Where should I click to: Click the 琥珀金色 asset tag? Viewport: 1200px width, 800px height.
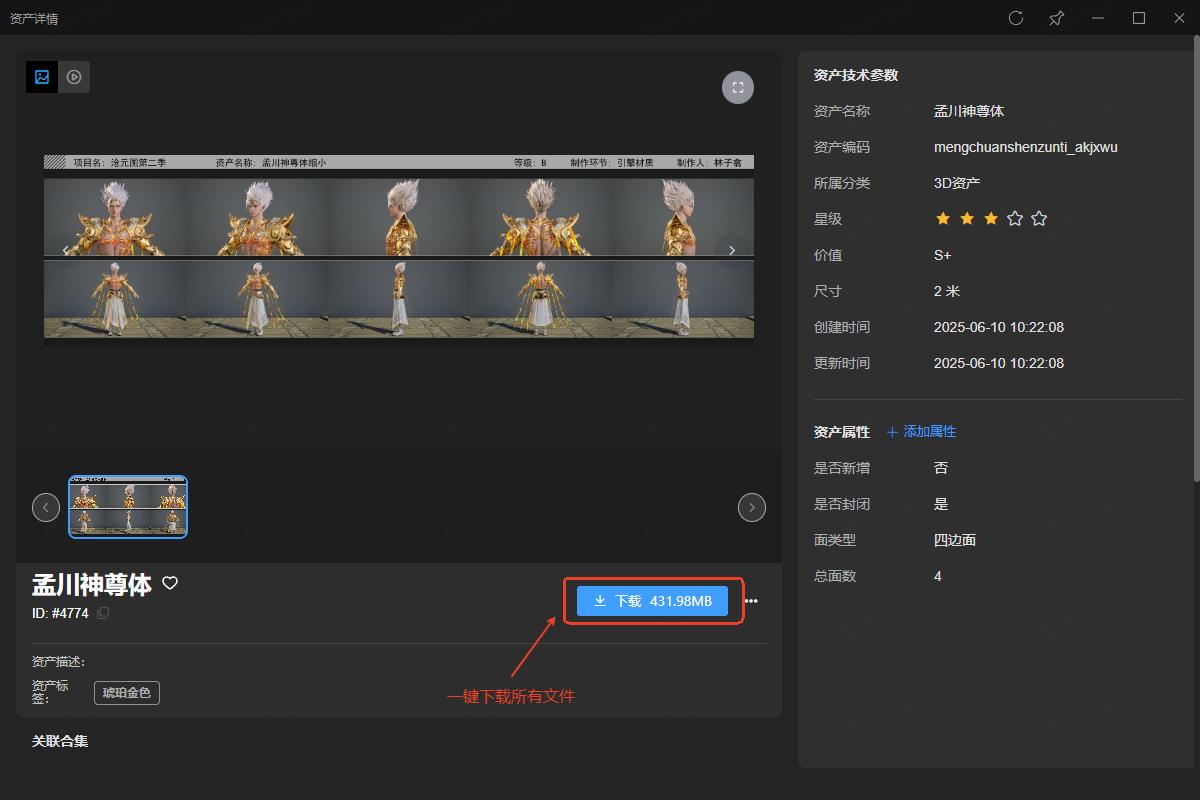[x=127, y=692]
